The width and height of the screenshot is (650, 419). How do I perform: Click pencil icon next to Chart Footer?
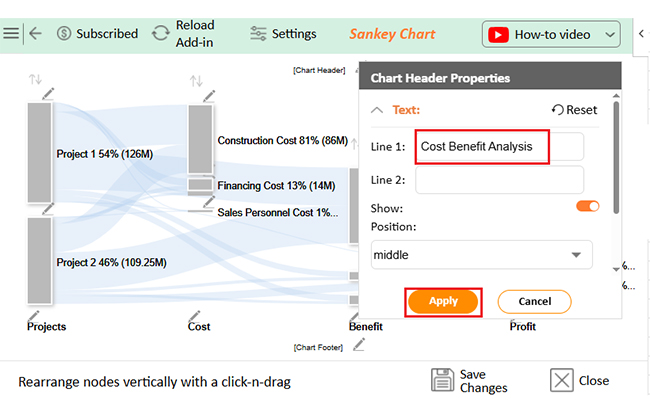358,346
